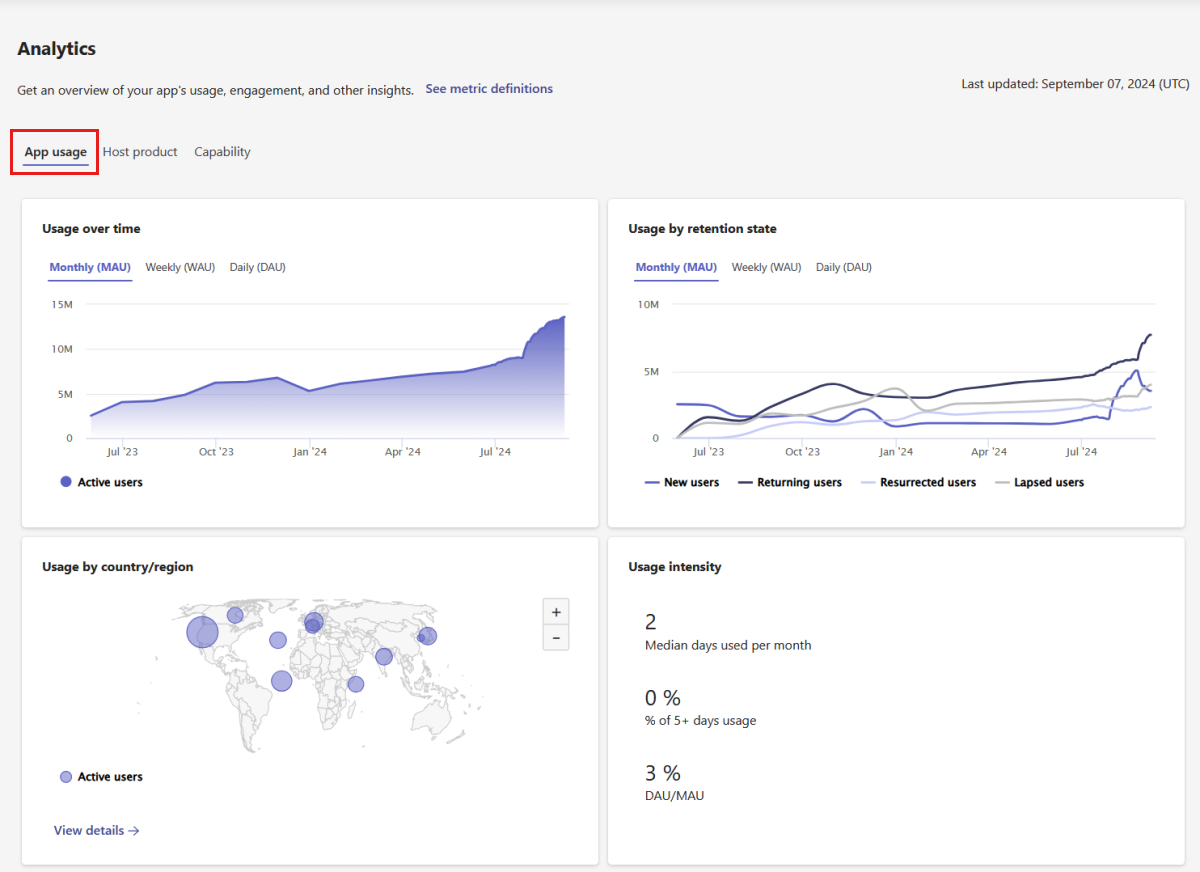Toggle Resurrected users legend entry
This screenshot has height=872, width=1200.
pos(917,482)
